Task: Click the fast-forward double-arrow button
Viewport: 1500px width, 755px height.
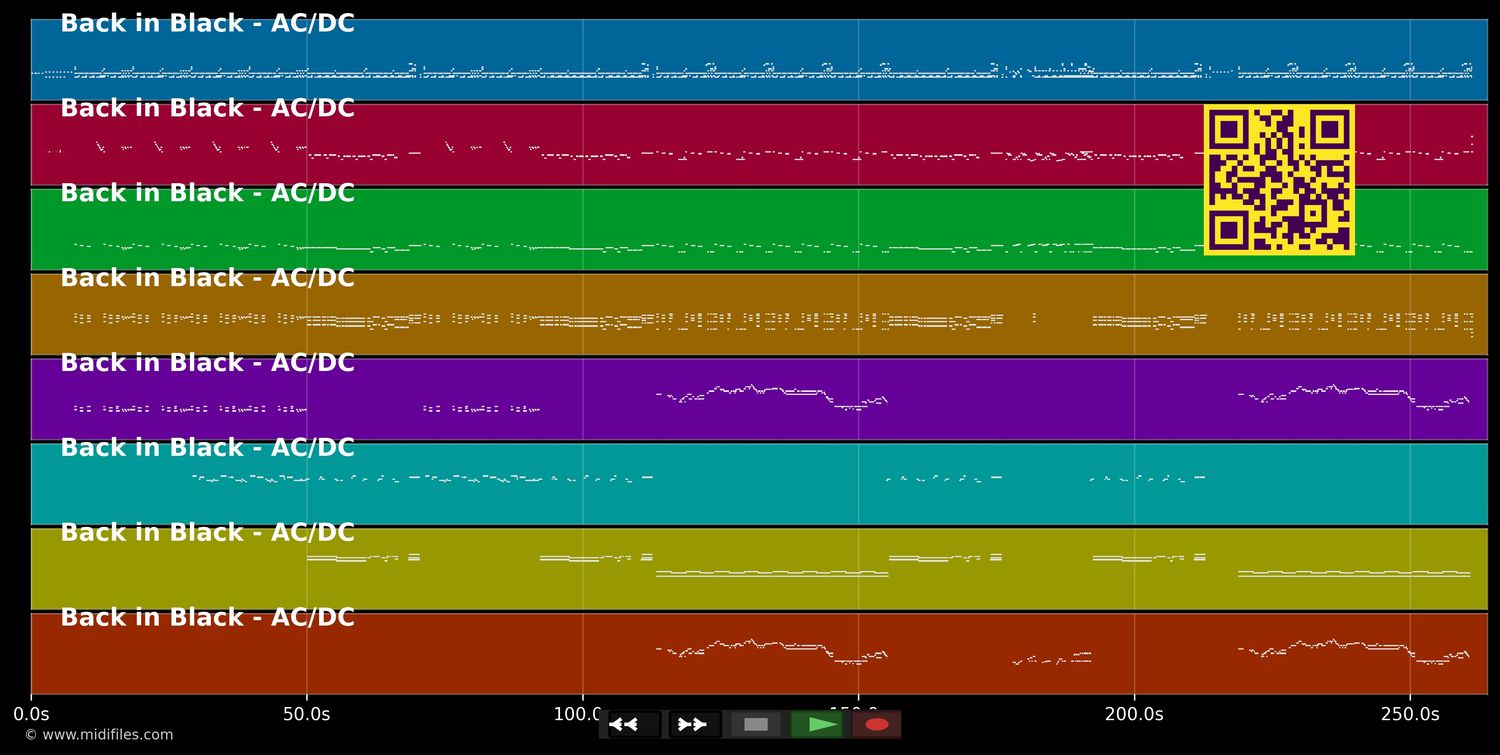Action: [695, 724]
